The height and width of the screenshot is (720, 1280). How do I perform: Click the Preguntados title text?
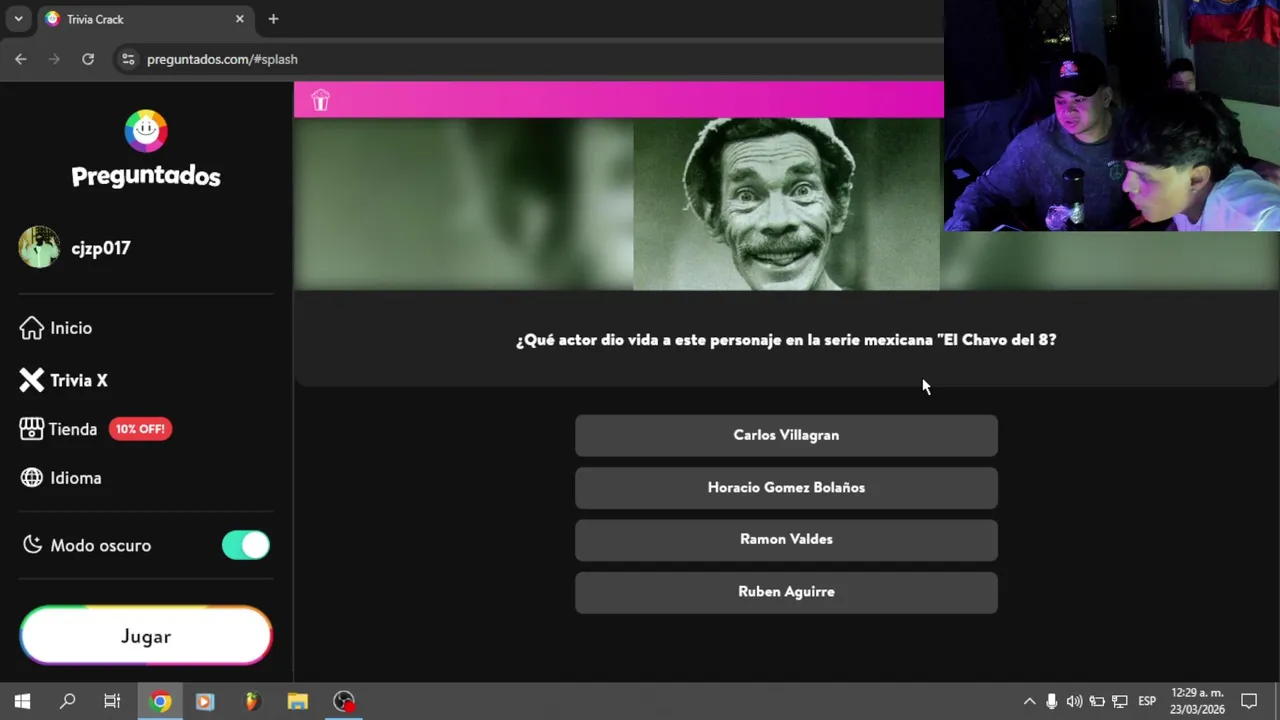(x=146, y=176)
